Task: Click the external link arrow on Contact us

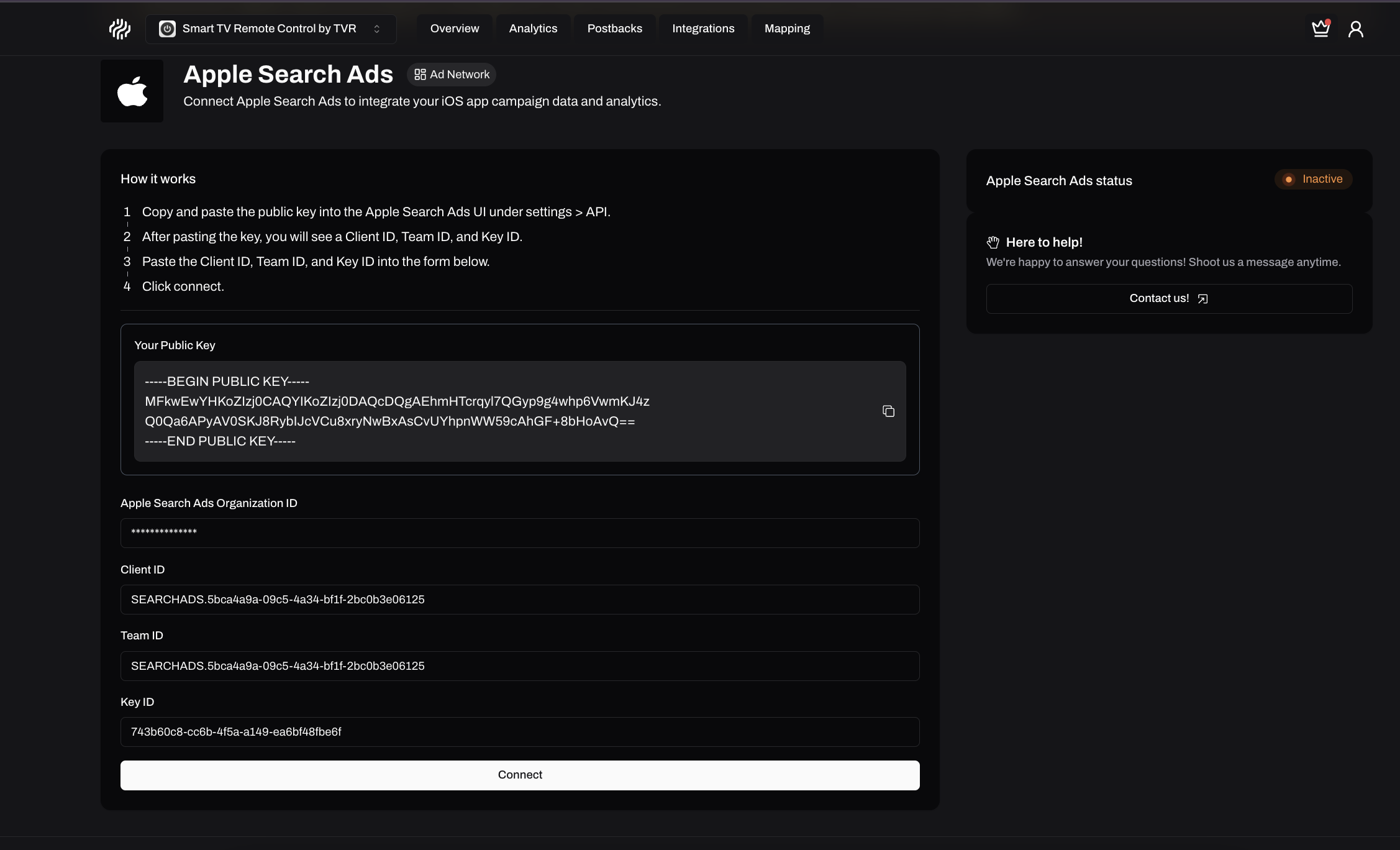Action: [1202, 299]
